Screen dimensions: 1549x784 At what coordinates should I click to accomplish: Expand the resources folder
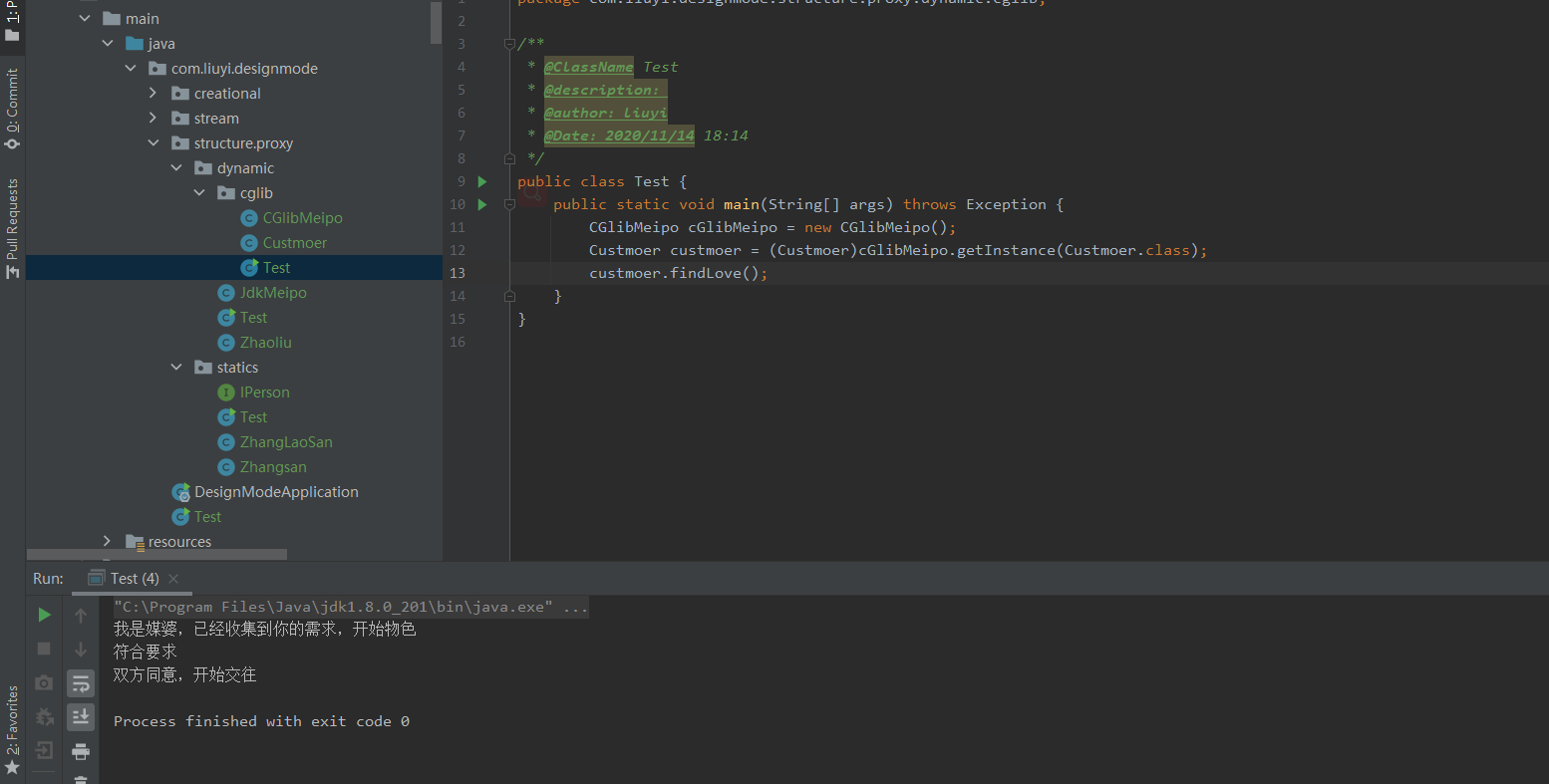pos(108,541)
